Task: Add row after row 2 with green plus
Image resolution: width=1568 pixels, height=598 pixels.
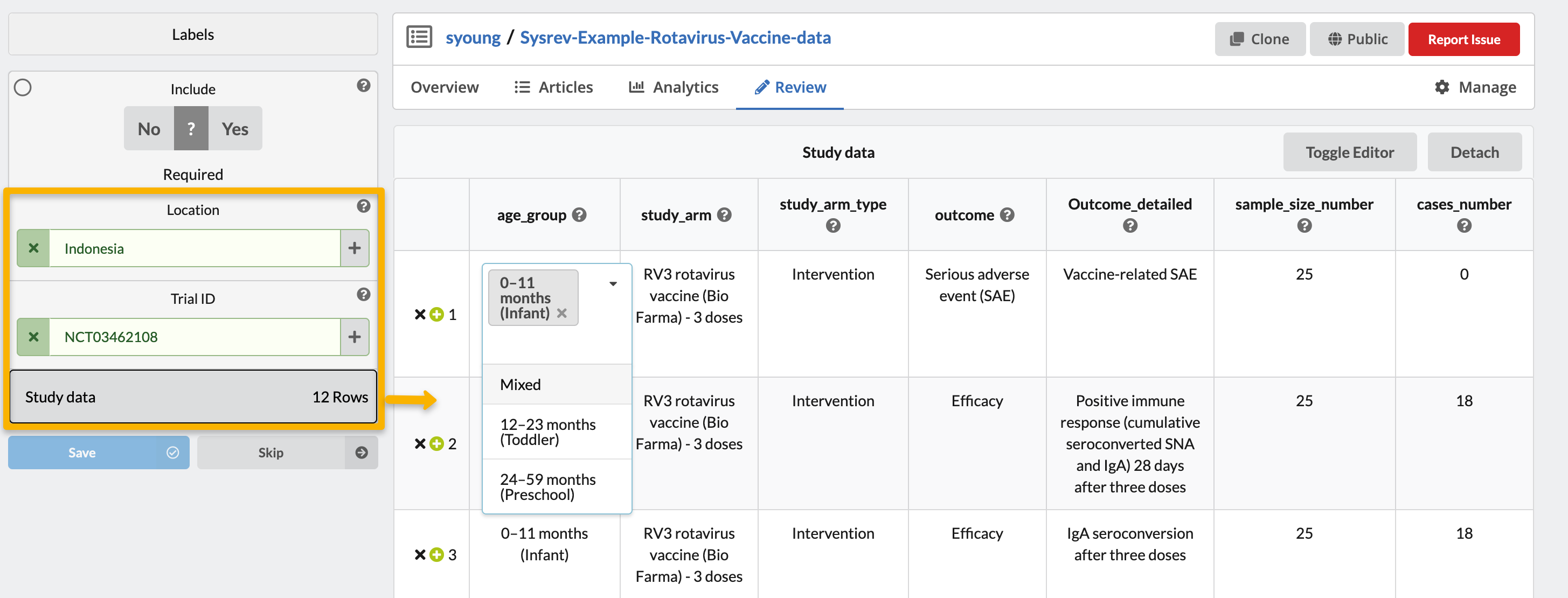Action: tap(436, 443)
